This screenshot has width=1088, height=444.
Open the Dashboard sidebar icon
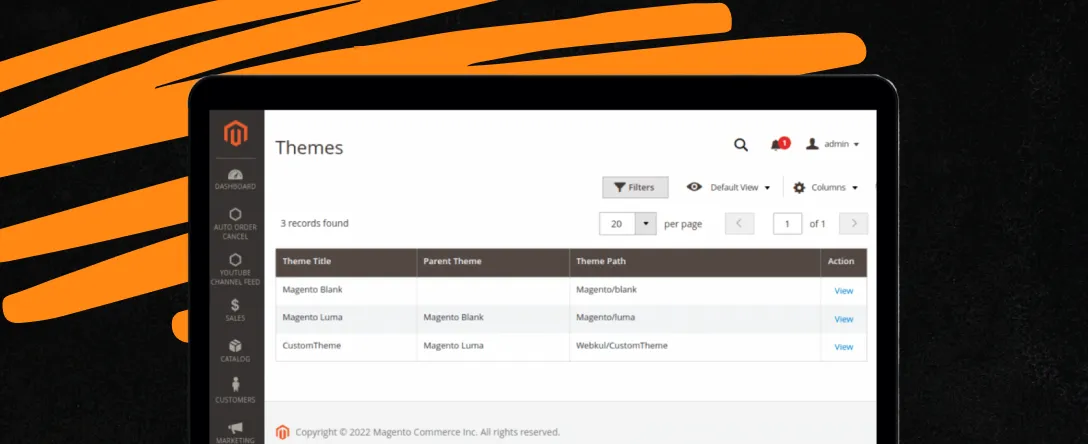235,179
